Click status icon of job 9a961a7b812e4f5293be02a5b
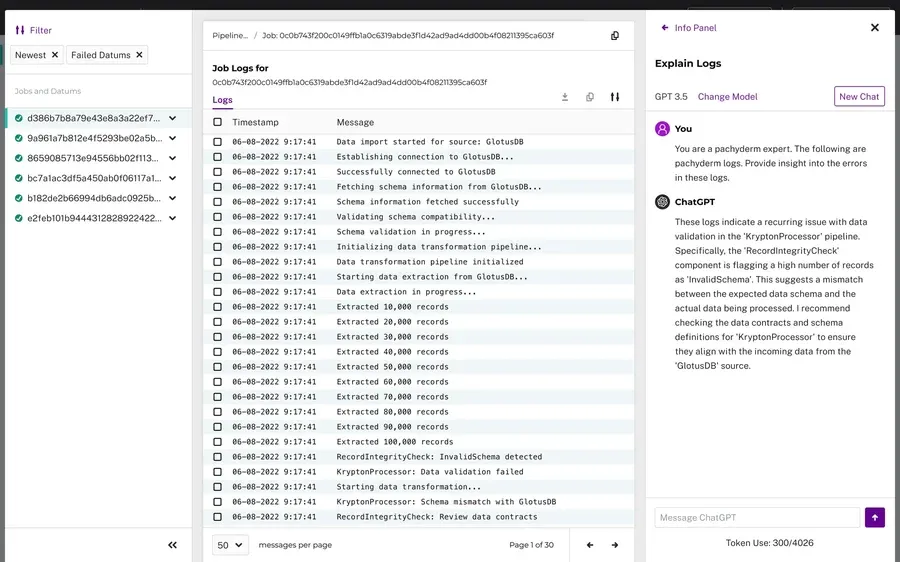Image resolution: width=900 pixels, height=562 pixels. [19, 138]
